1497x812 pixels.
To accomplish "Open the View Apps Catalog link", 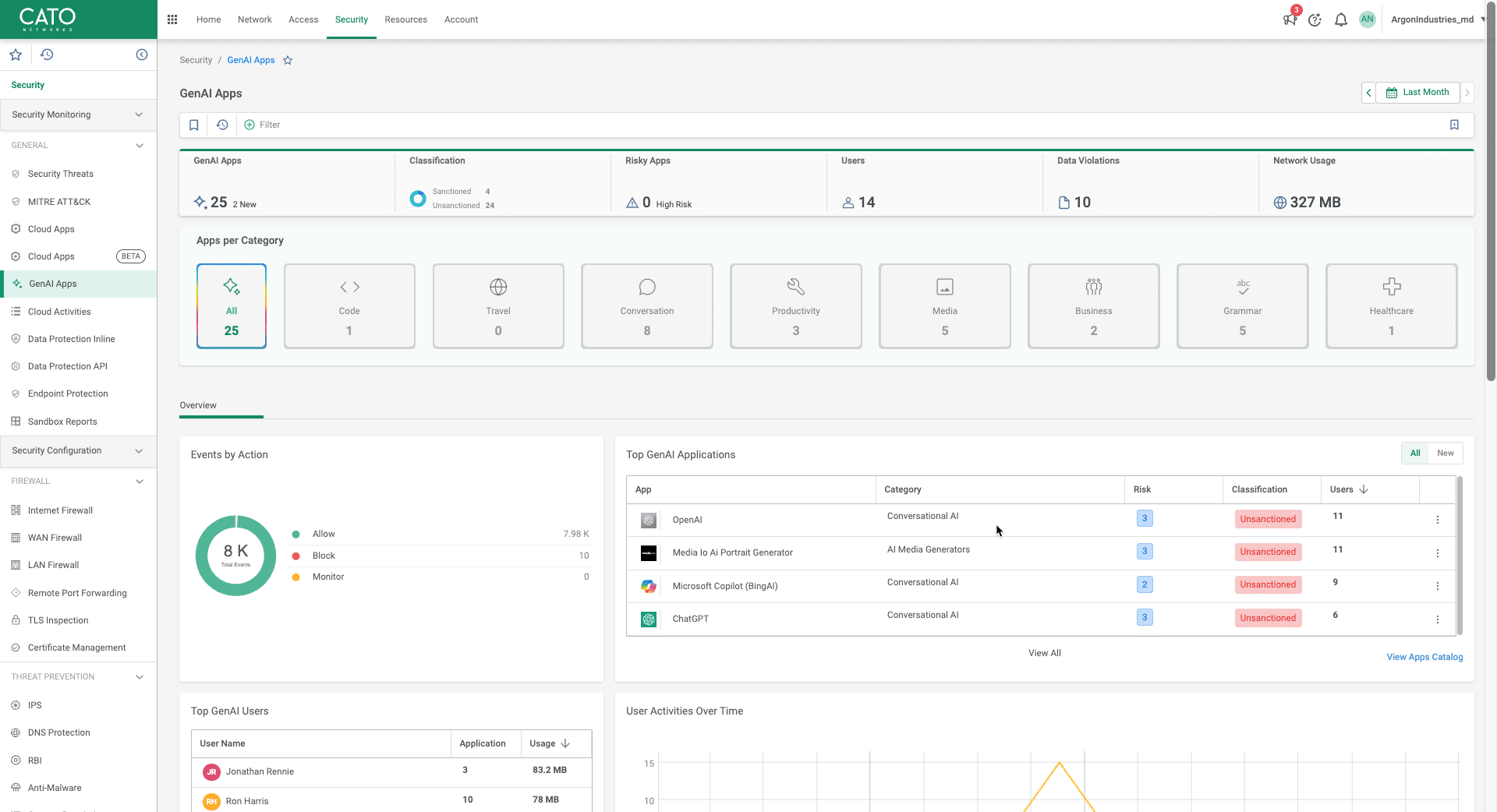I will [x=1424, y=657].
